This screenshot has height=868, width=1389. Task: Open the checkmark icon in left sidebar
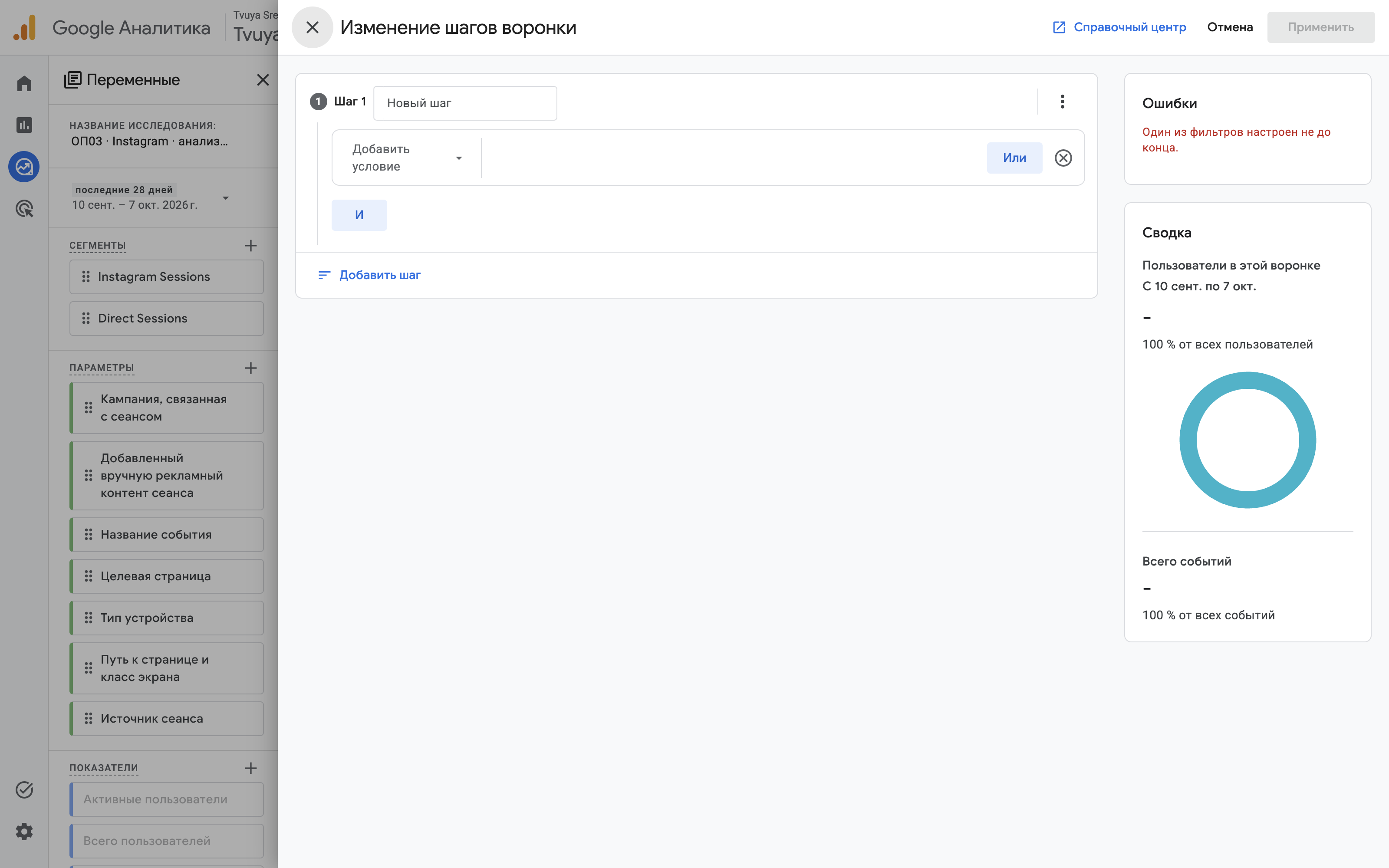24,790
